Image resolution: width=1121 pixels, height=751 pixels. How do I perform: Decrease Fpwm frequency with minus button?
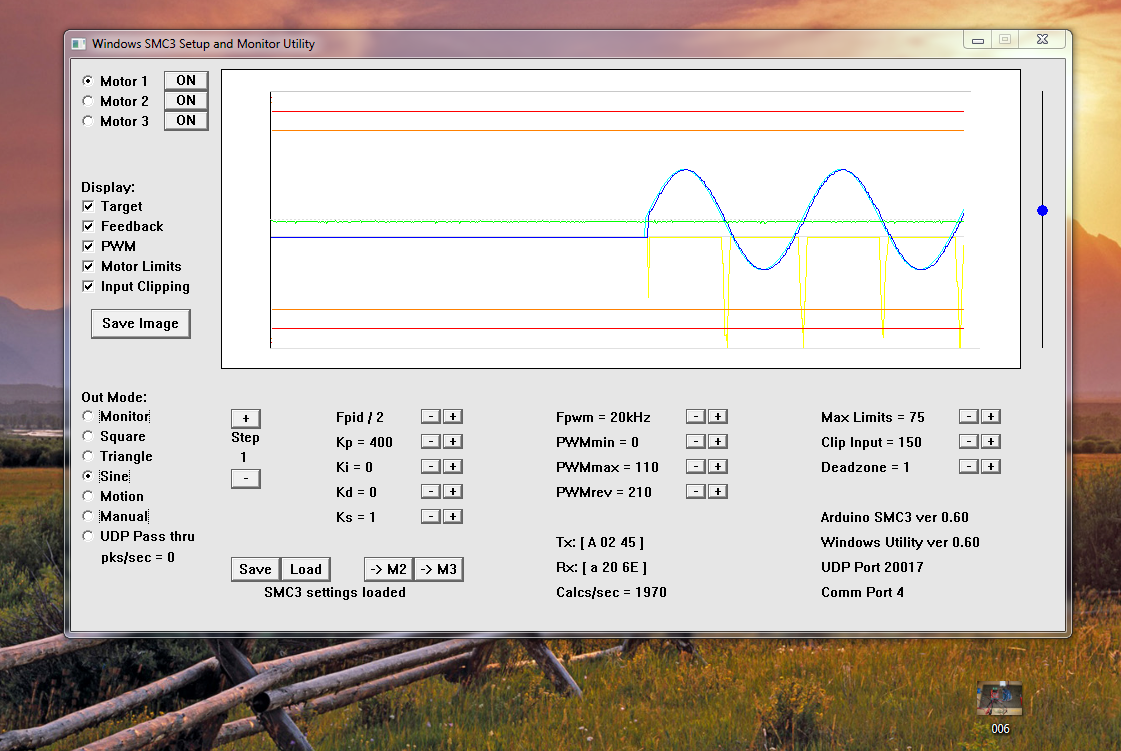coord(695,417)
